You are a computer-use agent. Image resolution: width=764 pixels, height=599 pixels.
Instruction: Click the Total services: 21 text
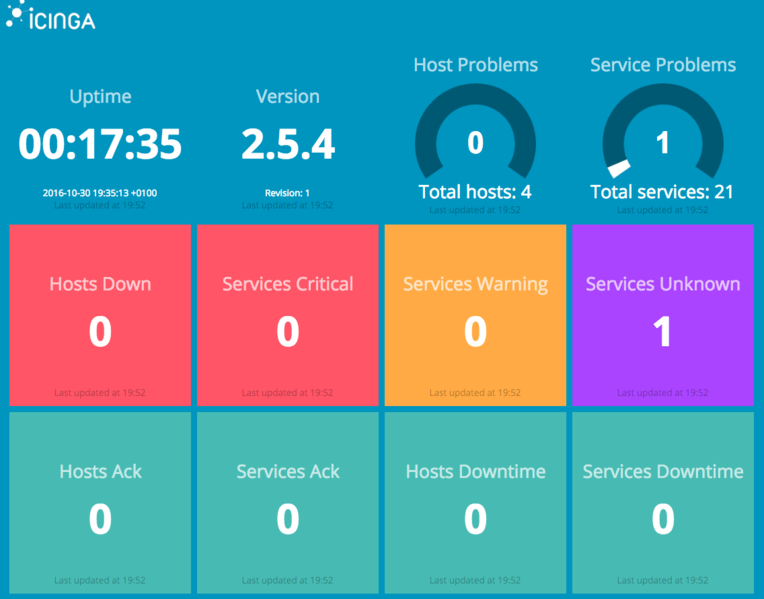click(x=662, y=192)
